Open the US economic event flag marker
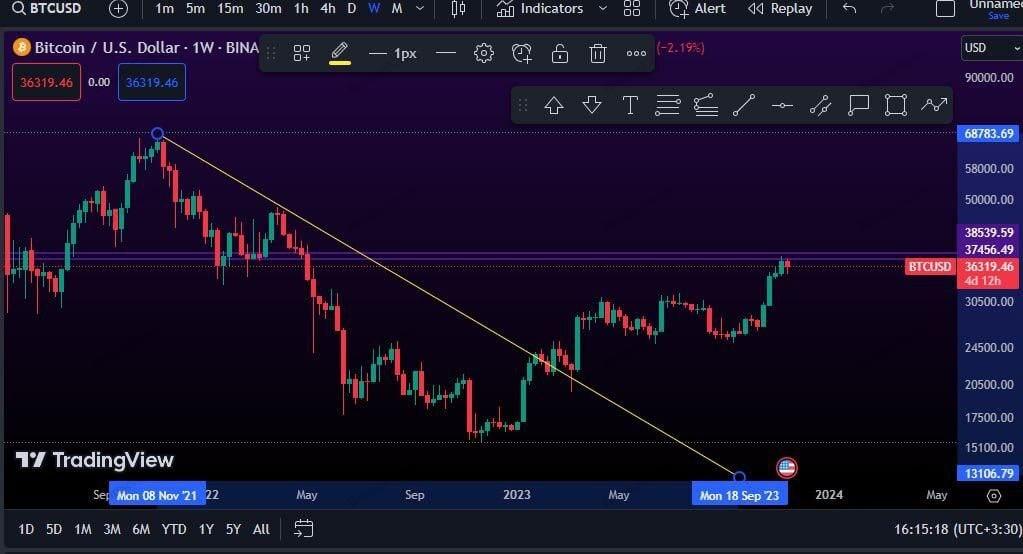This screenshot has width=1023, height=554. (787, 467)
